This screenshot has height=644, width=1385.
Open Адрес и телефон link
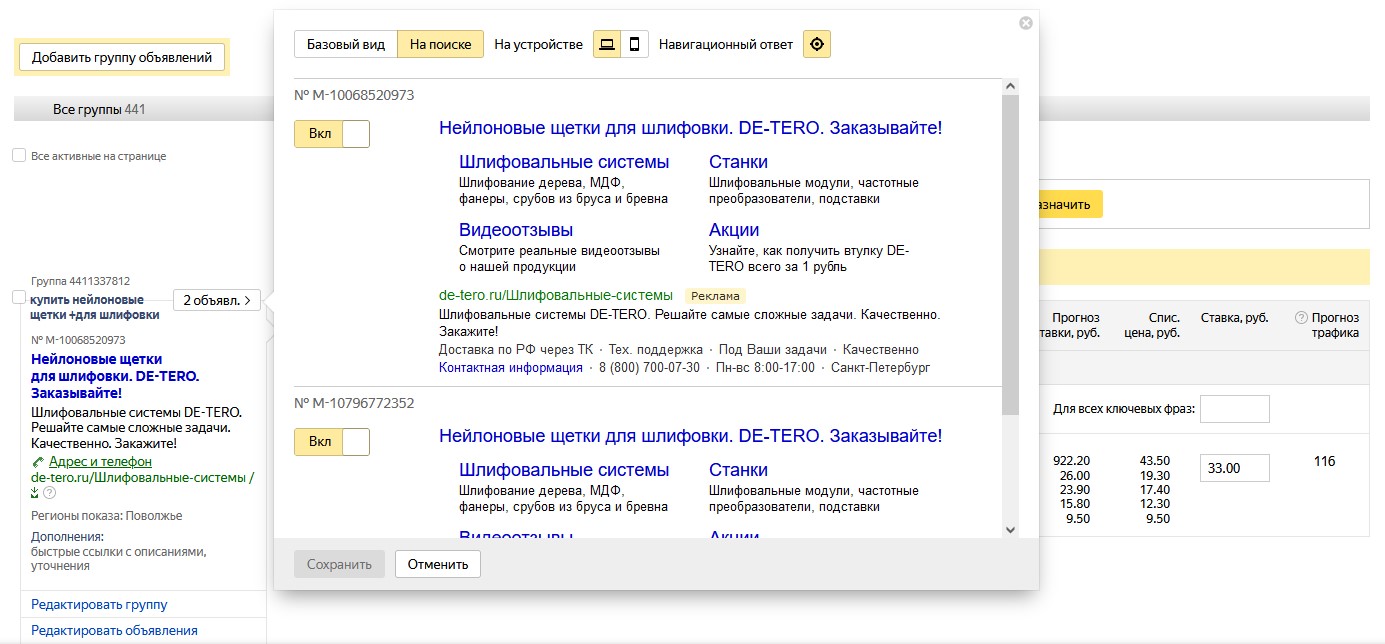point(100,462)
